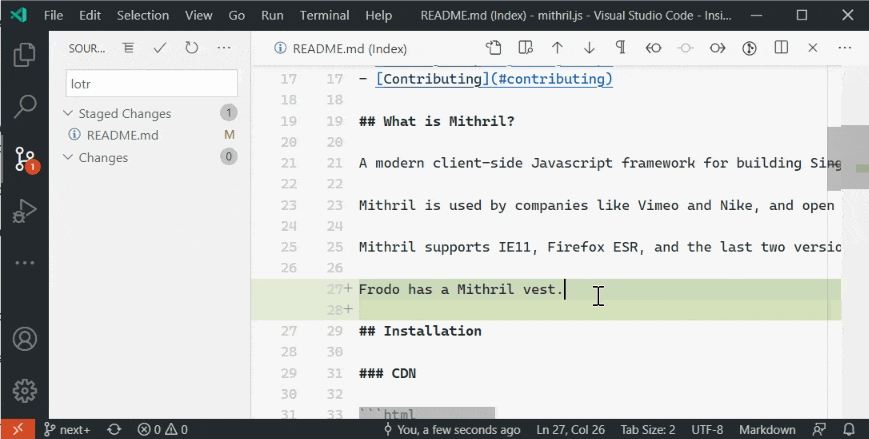This screenshot has height=439, width=869.
Task: Open the Run and Debug view
Action: point(24,211)
